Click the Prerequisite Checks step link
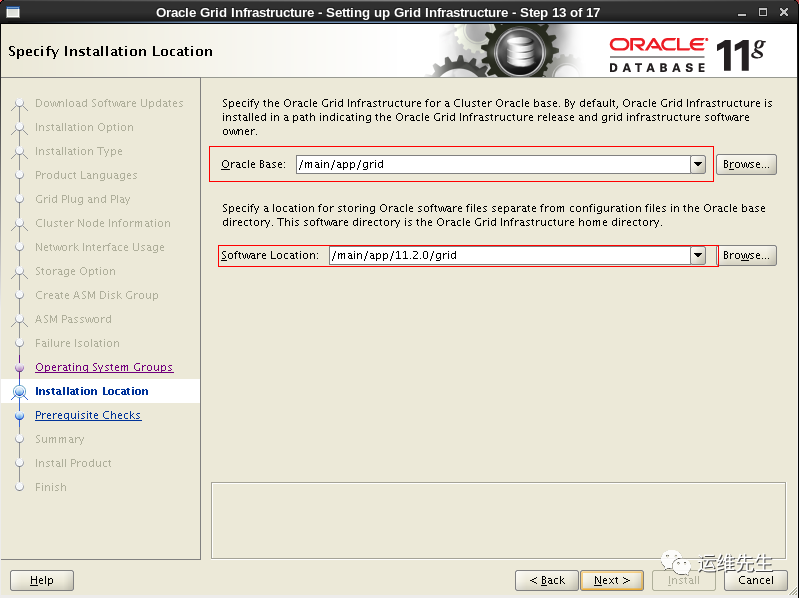 pyautogui.click(x=88, y=415)
